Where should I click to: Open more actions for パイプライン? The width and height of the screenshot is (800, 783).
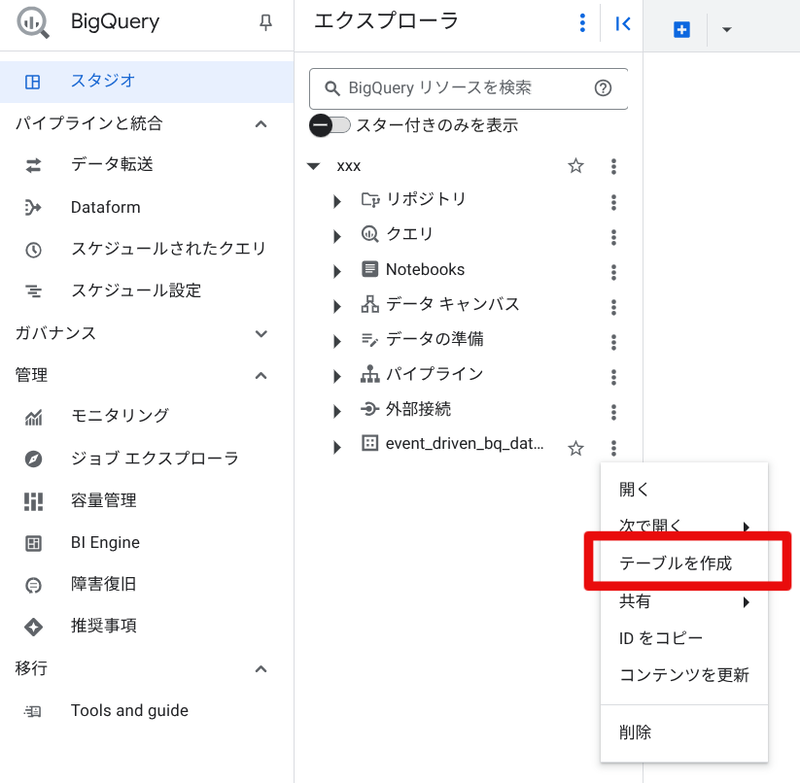(x=613, y=377)
